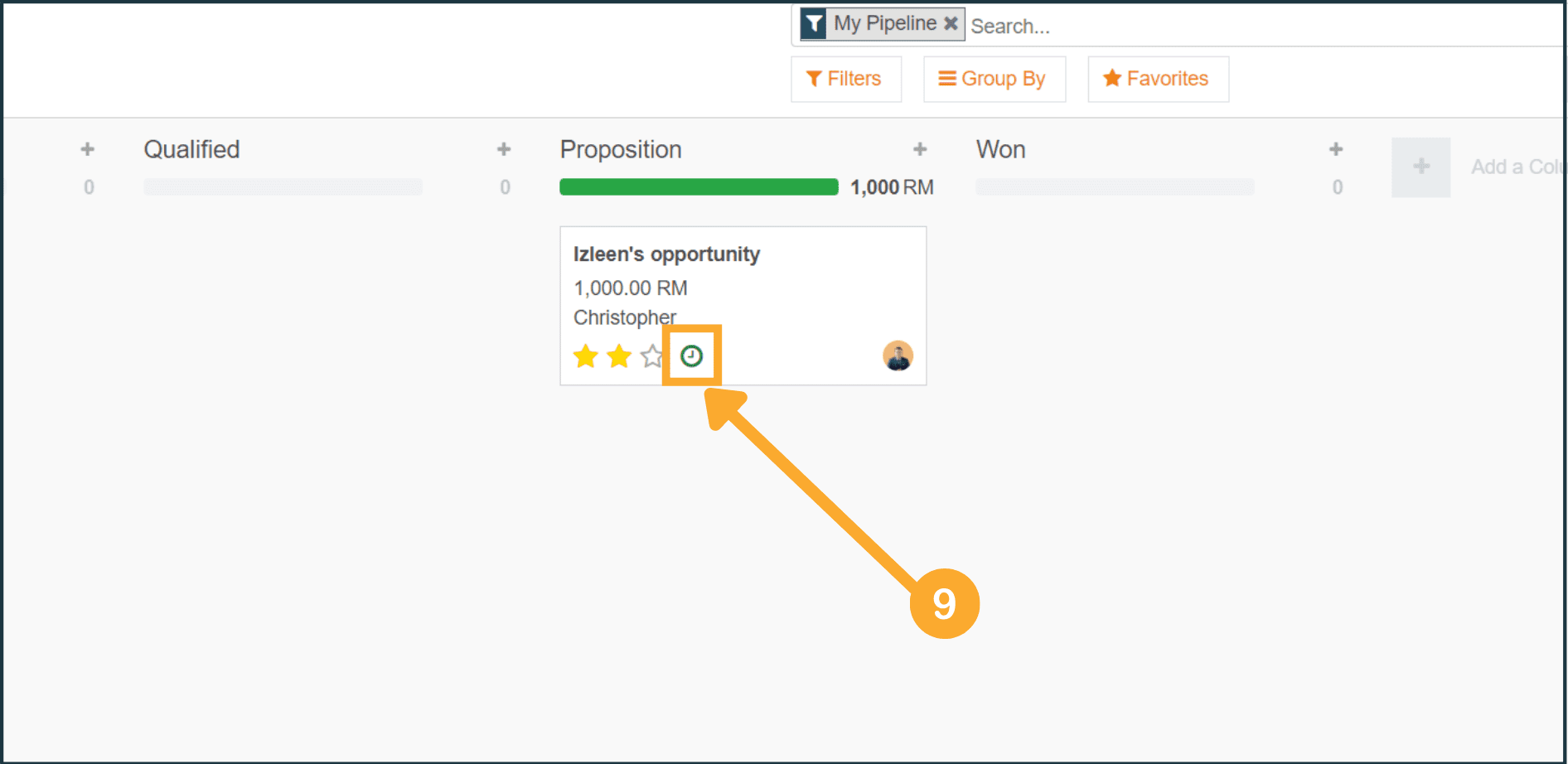1568x764 pixels.
Task: Click the green Proposition progress bar
Action: point(699,187)
